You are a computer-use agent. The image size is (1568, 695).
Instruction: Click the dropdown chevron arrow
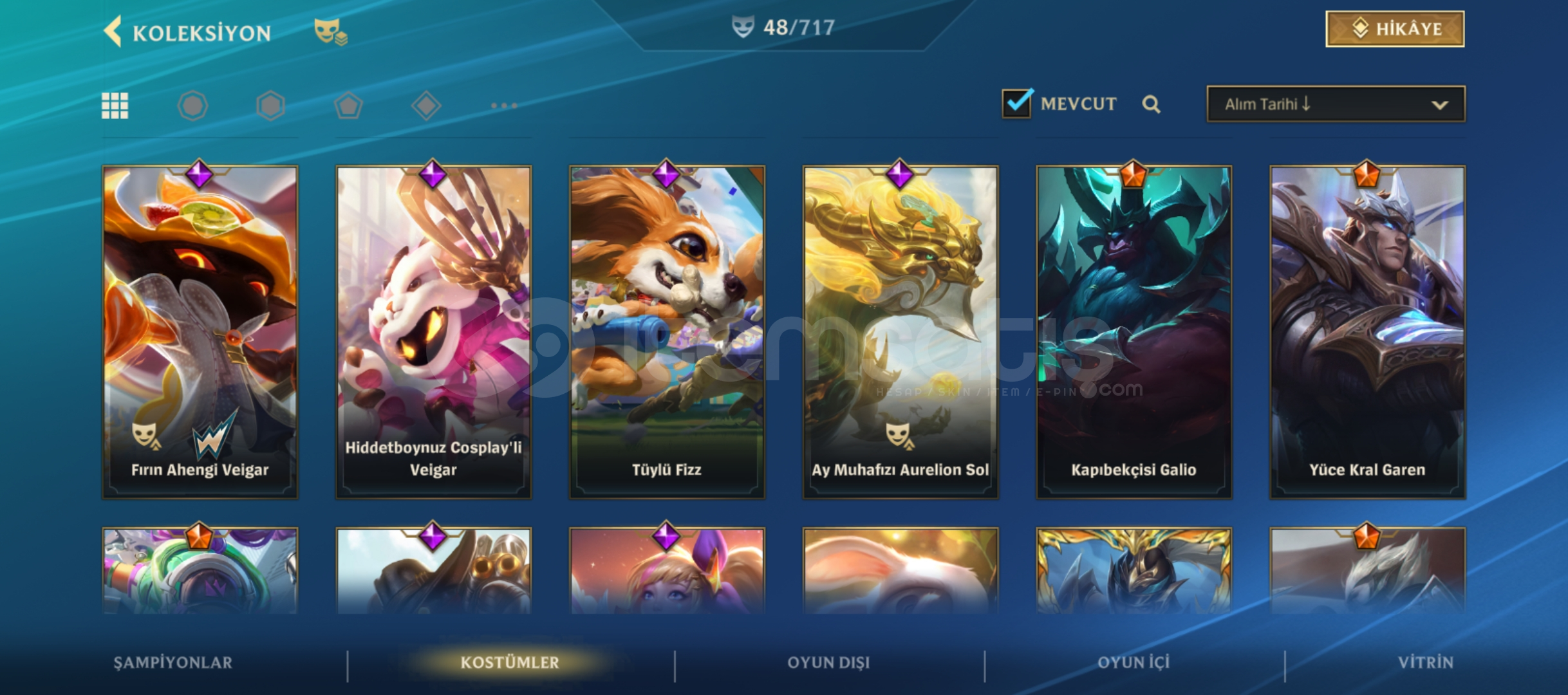coord(1440,105)
